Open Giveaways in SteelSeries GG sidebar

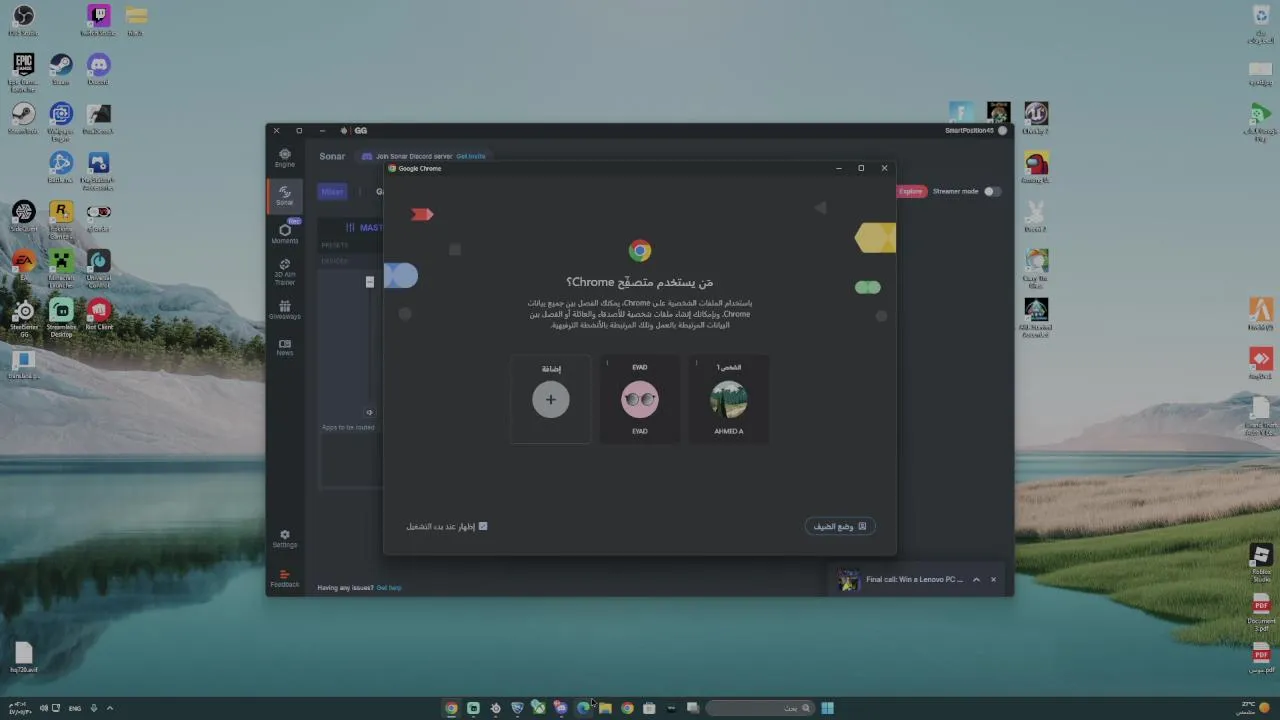[285, 310]
